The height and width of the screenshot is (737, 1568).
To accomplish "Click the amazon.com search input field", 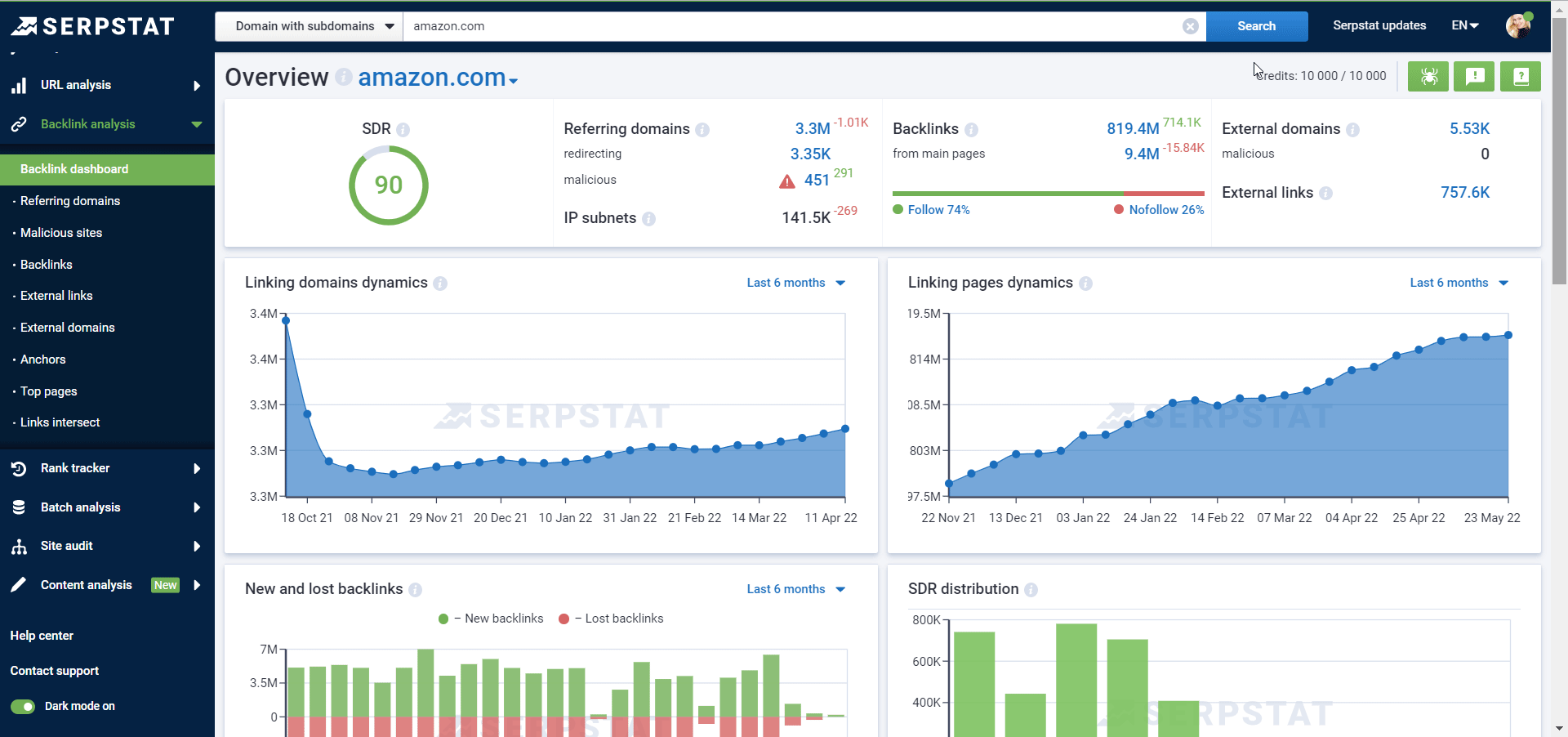I will tap(792, 26).
